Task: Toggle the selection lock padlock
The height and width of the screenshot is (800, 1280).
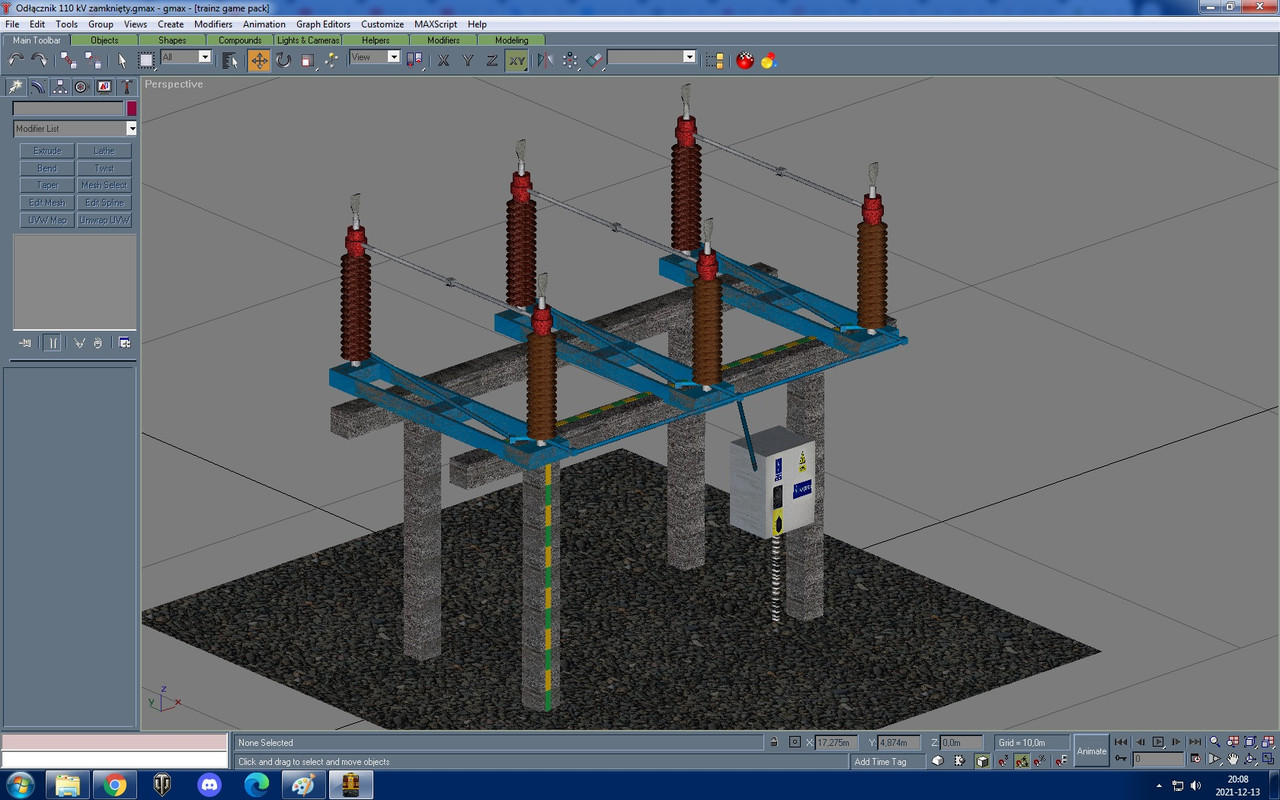Action: click(773, 742)
